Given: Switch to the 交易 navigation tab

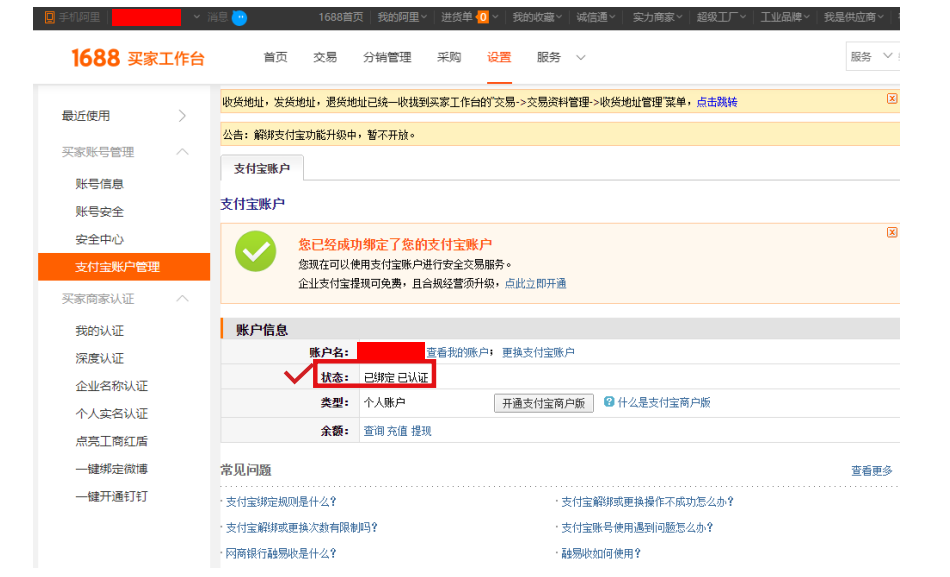Looking at the screenshot, I should click(325, 57).
